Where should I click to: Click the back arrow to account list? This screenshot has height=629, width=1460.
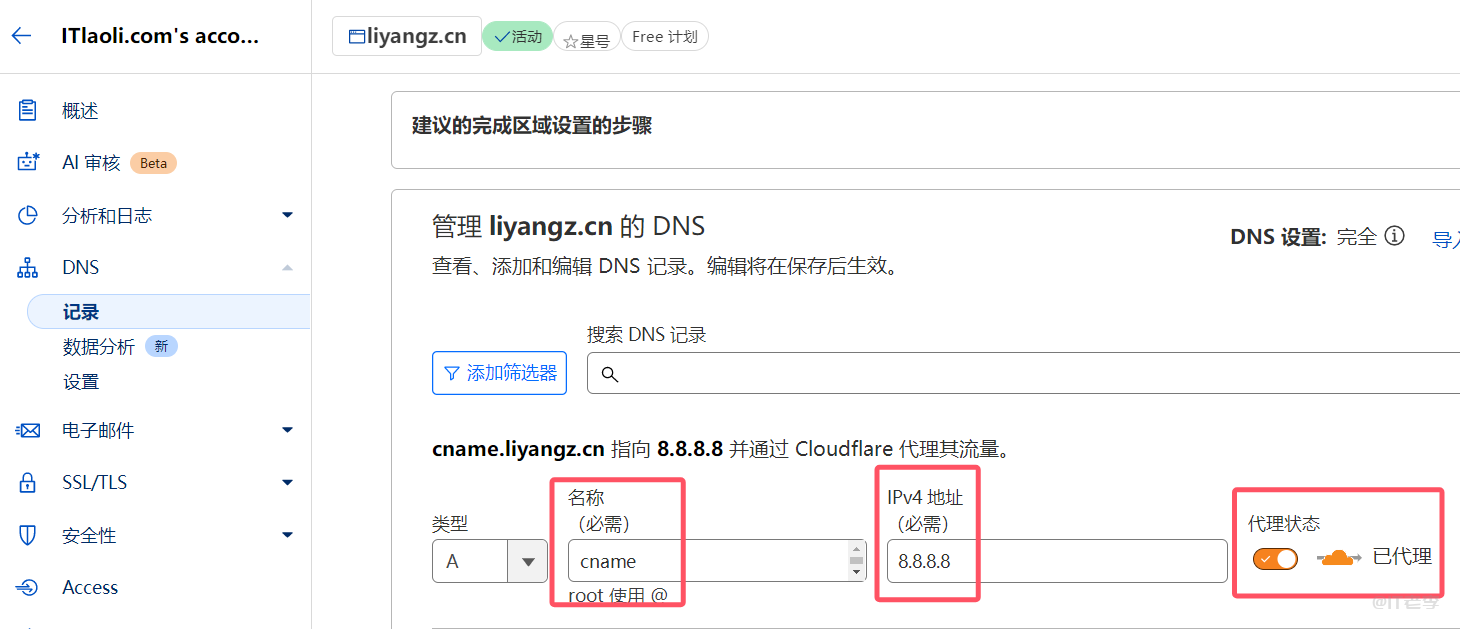21,35
